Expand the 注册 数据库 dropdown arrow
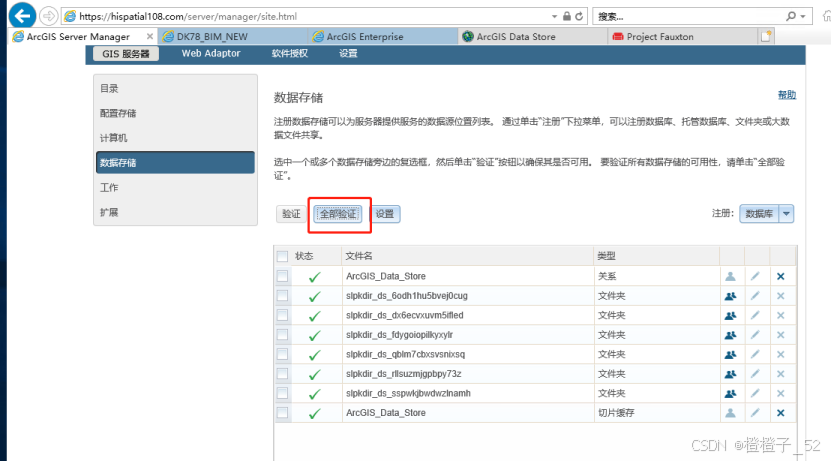831x461 pixels. point(786,214)
